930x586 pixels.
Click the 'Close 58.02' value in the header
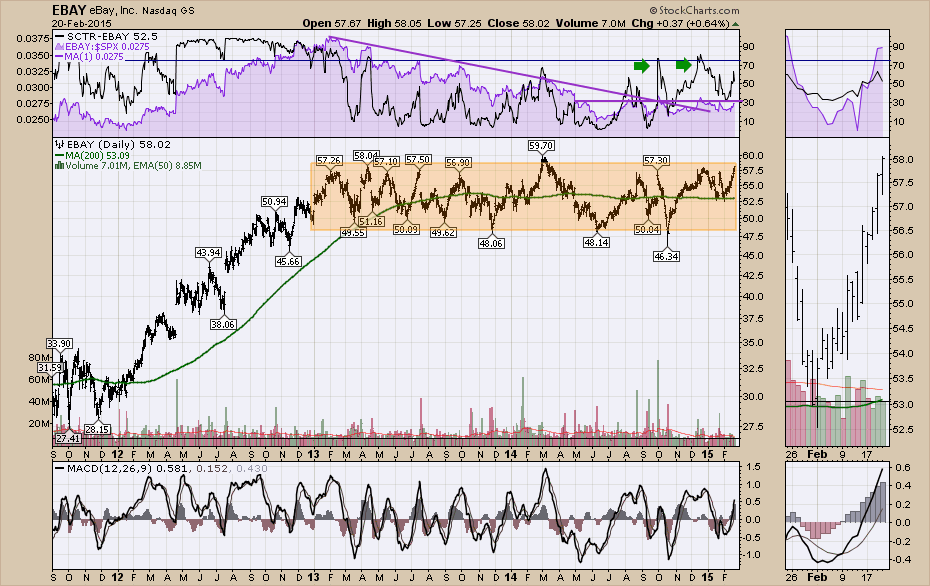coord(519,23)
